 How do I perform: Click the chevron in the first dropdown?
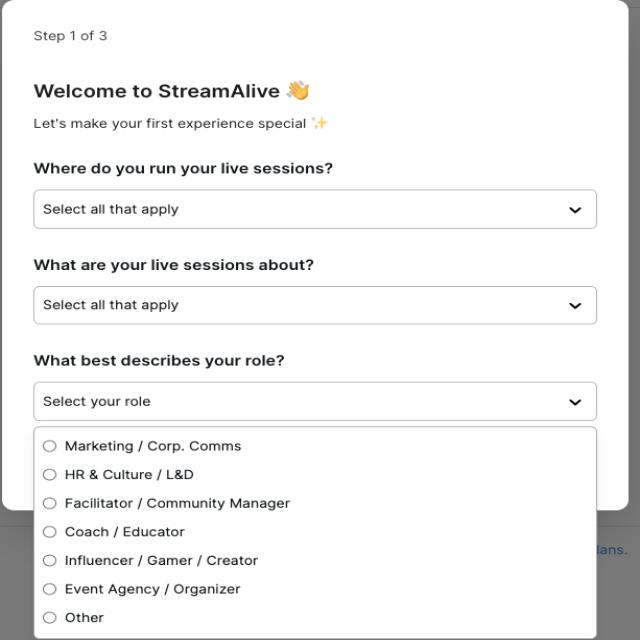click(575, 210)
